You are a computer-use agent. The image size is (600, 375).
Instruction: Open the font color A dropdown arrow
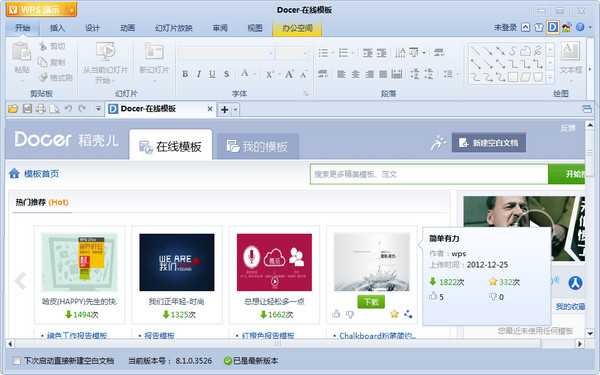254,74
